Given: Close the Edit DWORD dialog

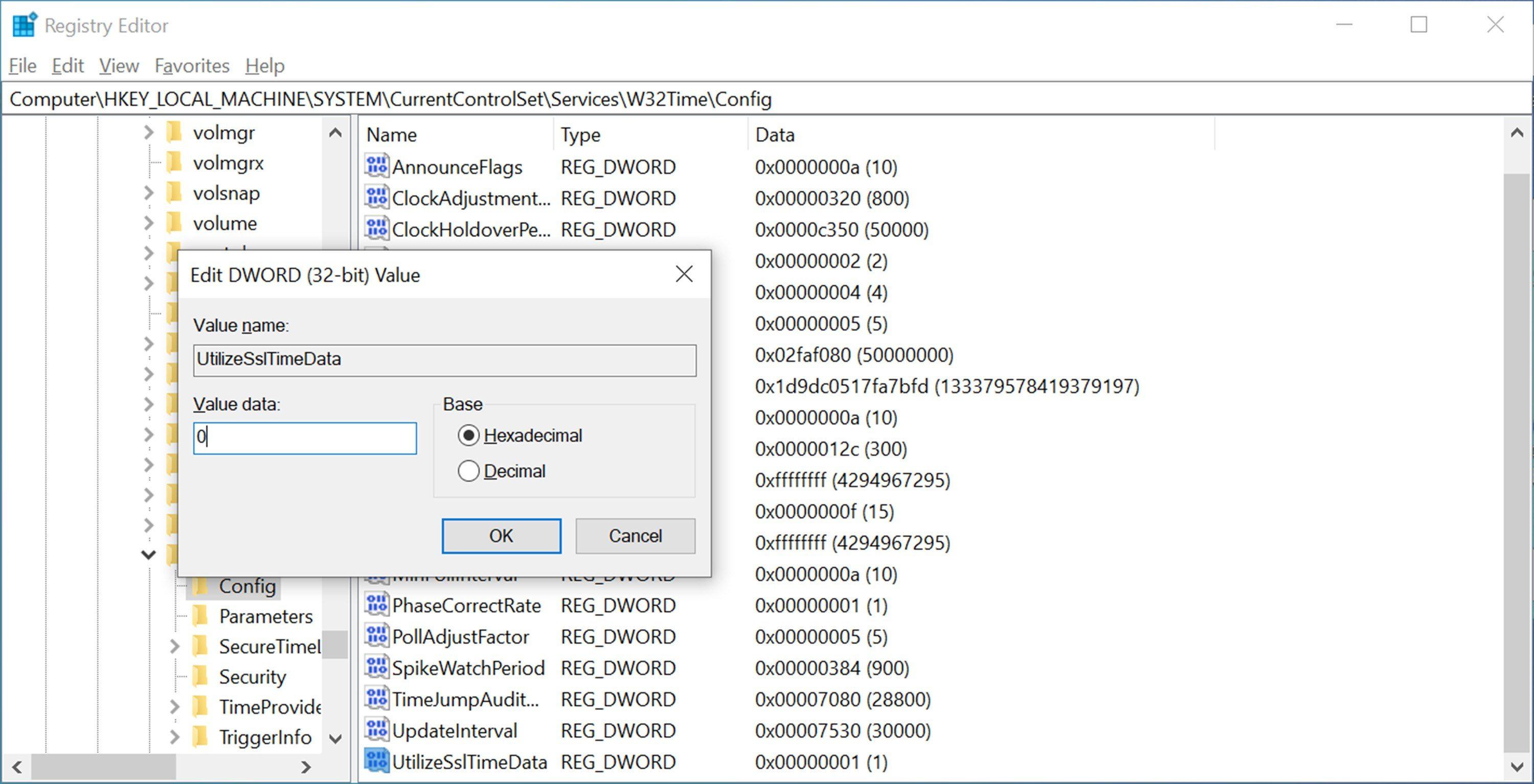Looking at the screenshot, I should (684, 274).
